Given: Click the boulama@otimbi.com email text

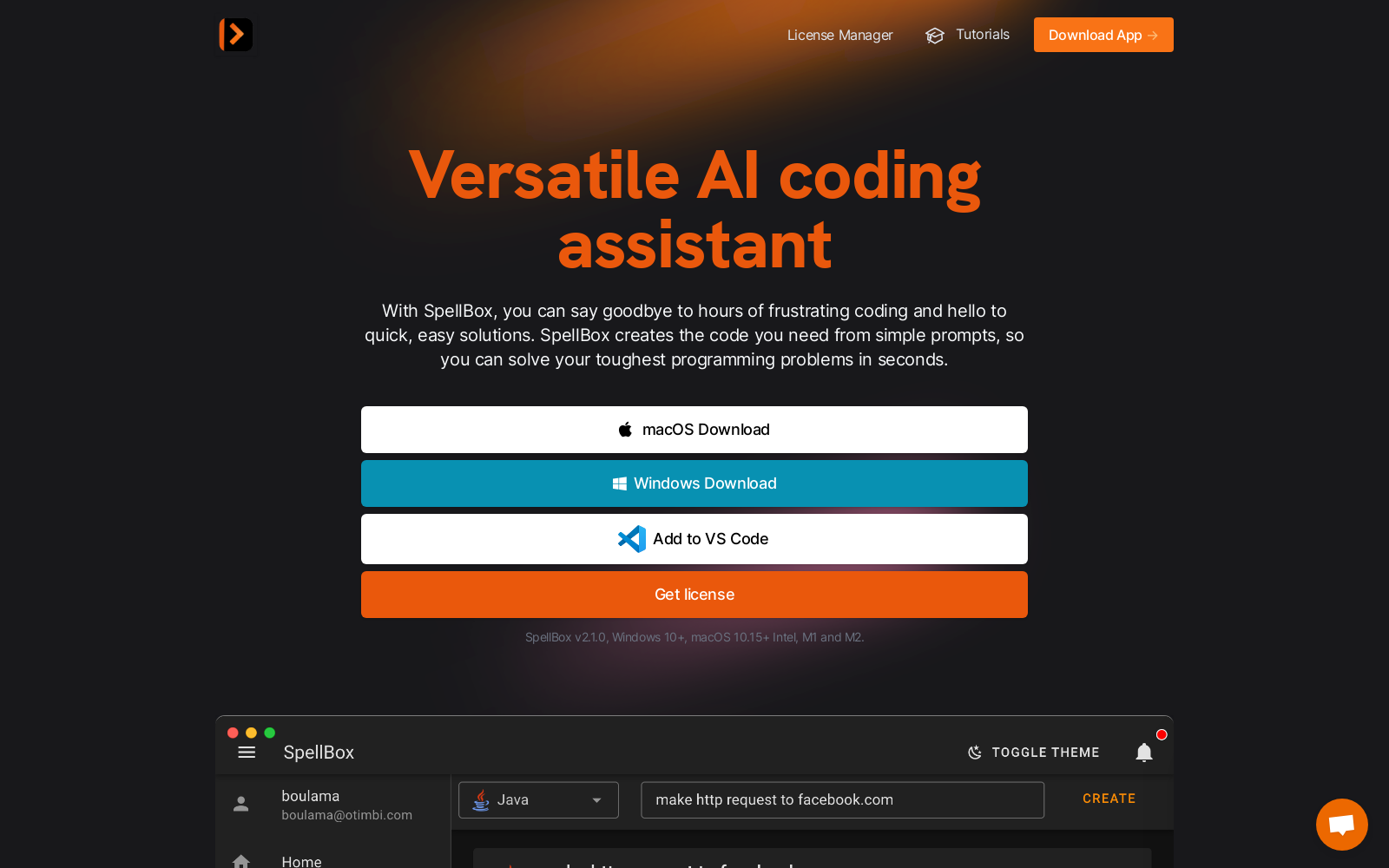Looking at the screenshot, I should tap(347, 815).
